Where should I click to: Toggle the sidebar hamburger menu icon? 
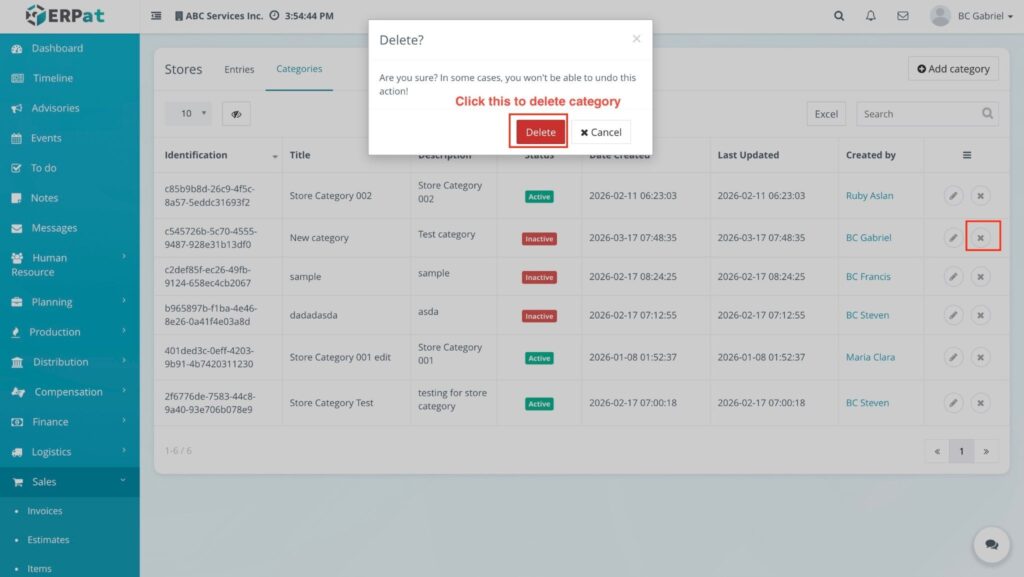point(156,16)
